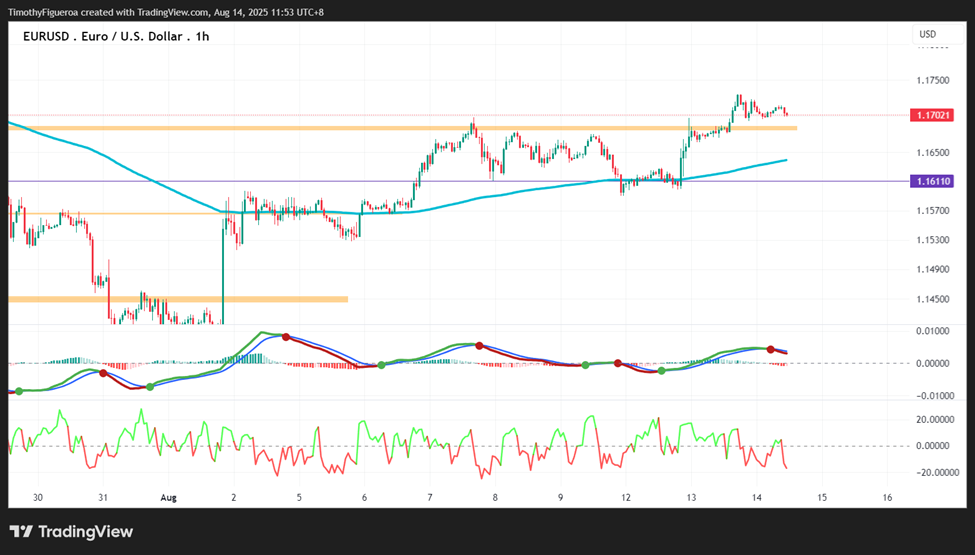The image size is (975, 555).
Task: Click the 1.16500 price axis value
Action: tap(933, 153)
